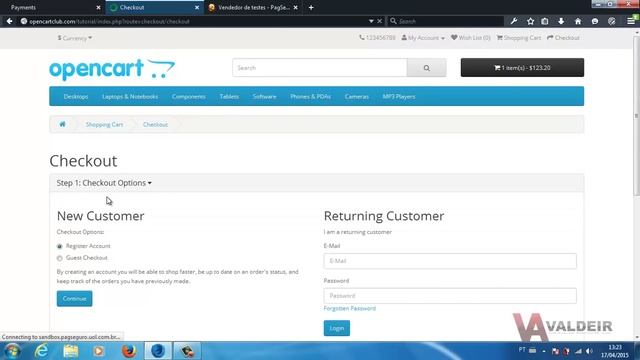The width and height of the screenshot is (640, 360).
Task: Click the chat bubble toolbar icon
Action: (595, 21)
